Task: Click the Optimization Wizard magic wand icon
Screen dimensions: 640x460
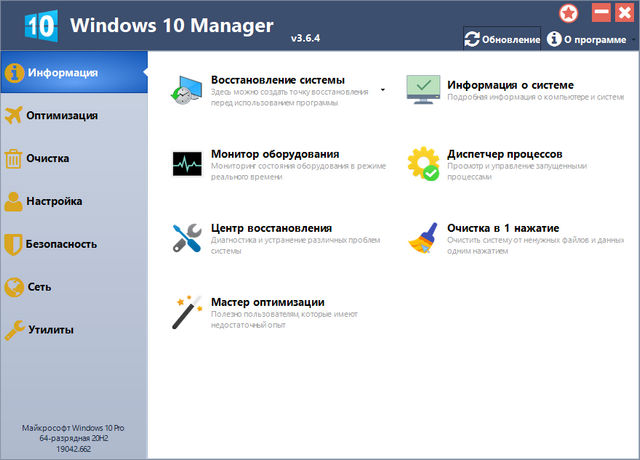Action: click(186, 311)
